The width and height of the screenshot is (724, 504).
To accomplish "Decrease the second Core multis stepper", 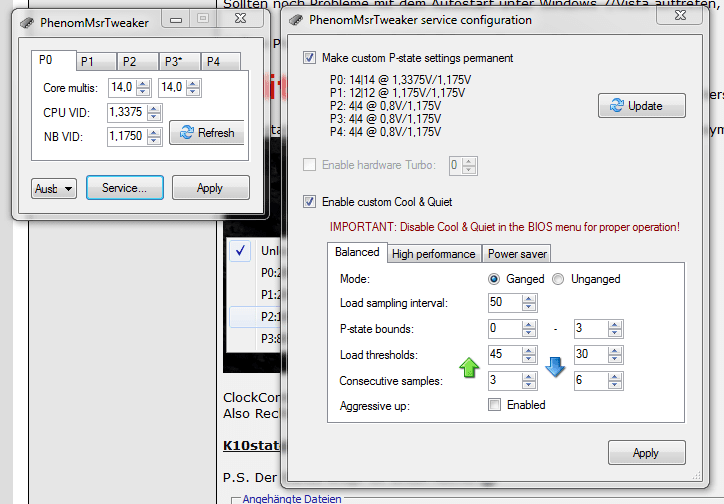I will click(x=193, y=91).
